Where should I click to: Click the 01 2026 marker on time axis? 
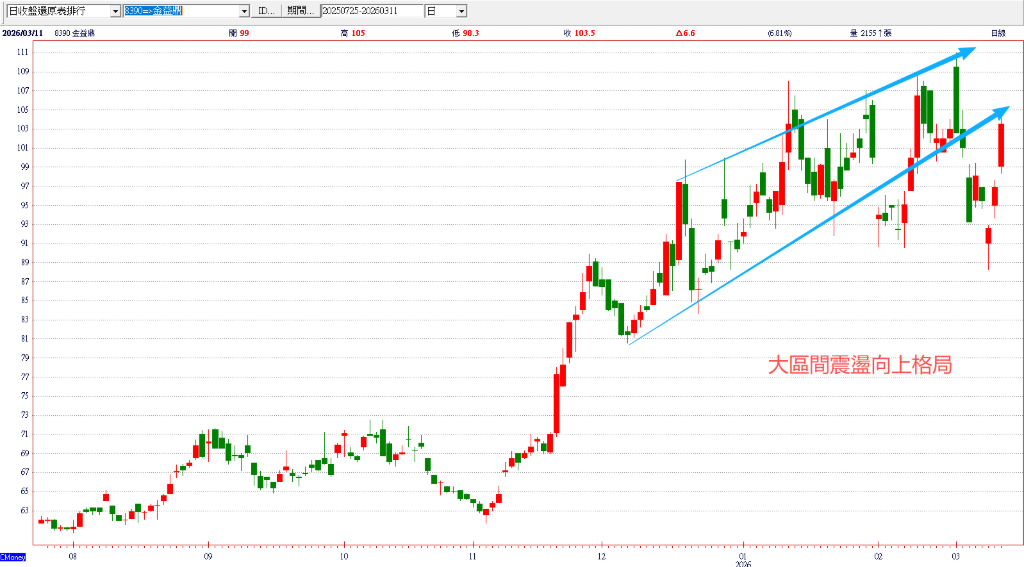tap(743, 554)
